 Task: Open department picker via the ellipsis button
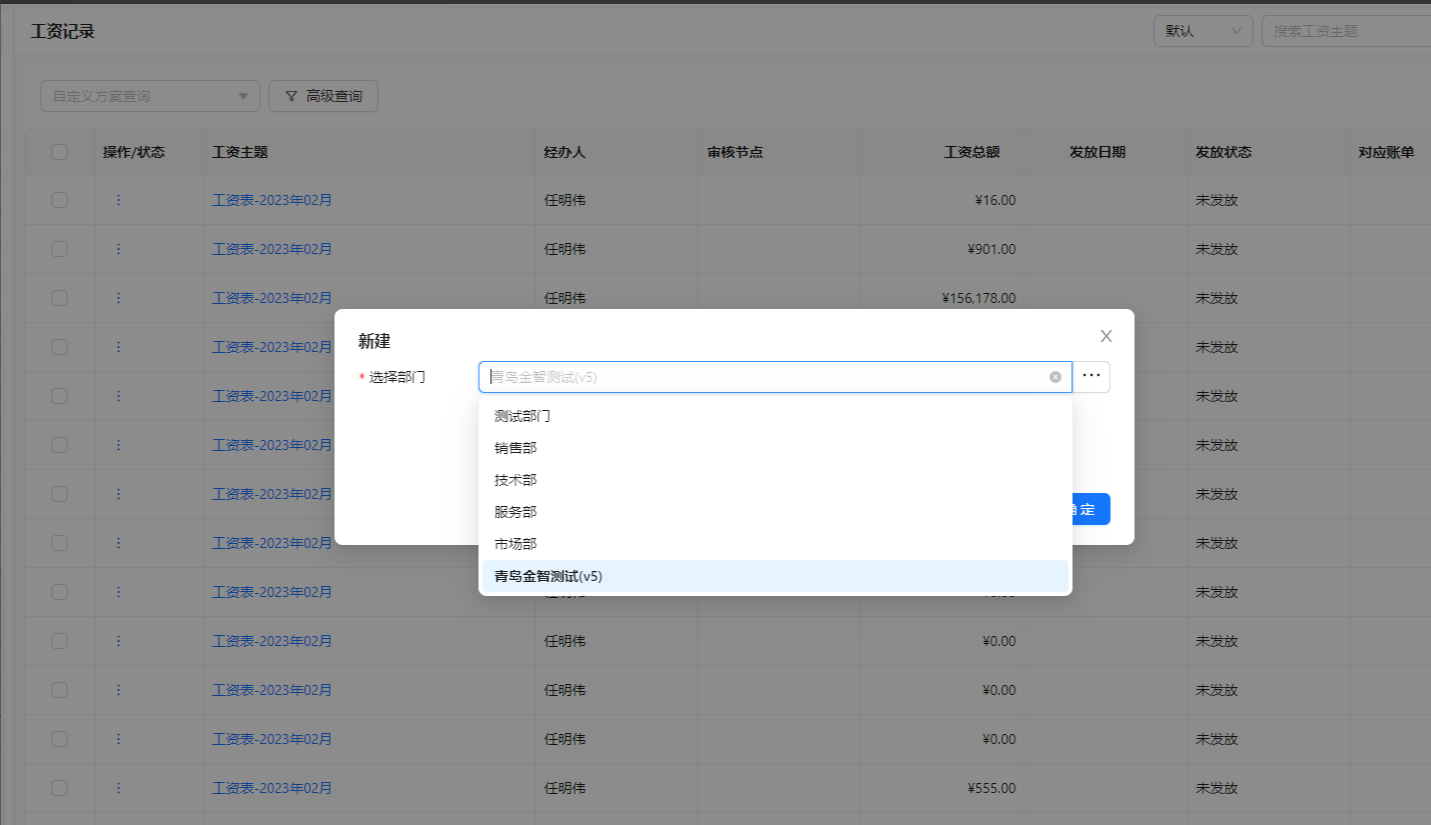[1091, 377]
